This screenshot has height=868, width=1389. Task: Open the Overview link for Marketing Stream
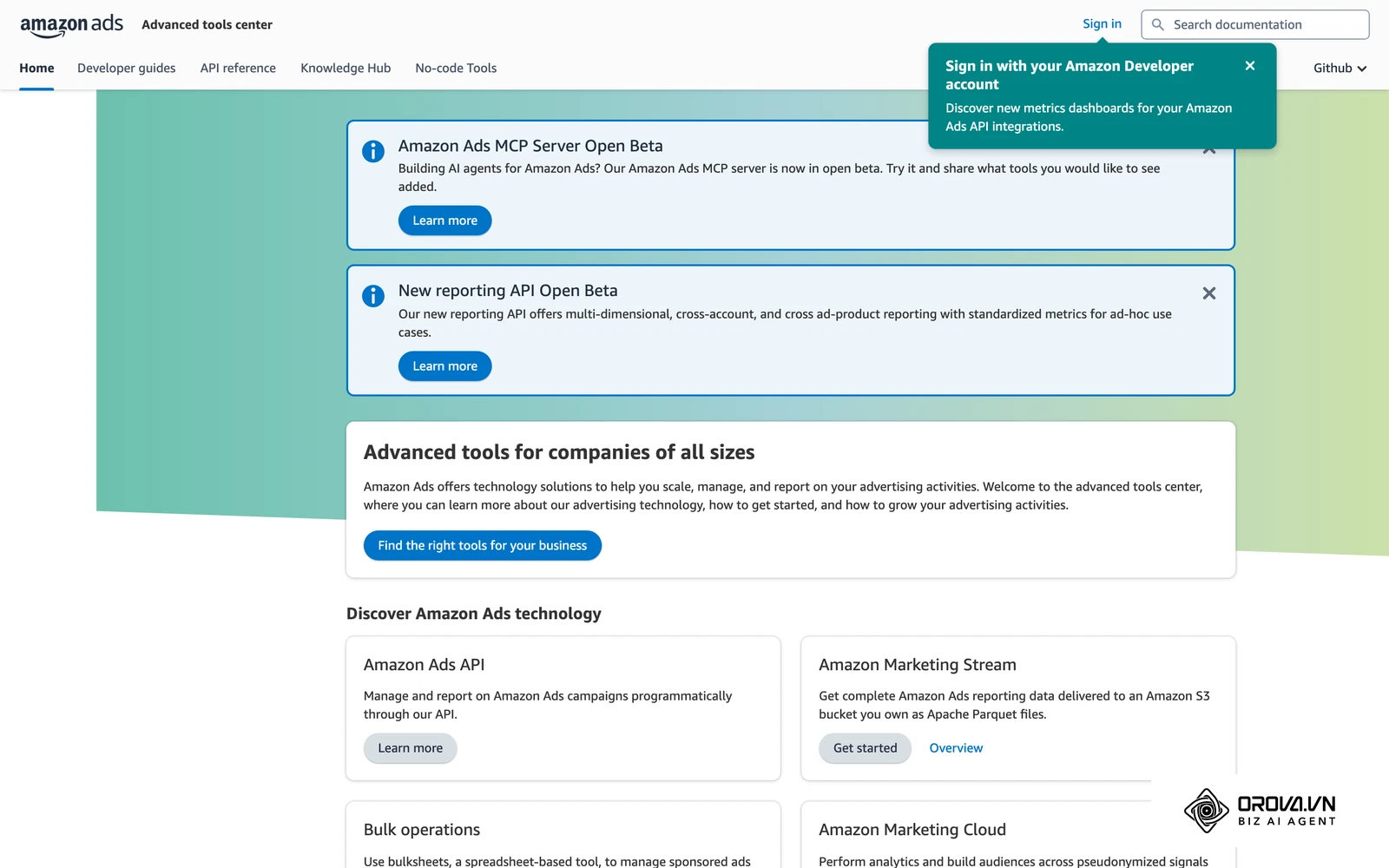(x=956, y=748)
